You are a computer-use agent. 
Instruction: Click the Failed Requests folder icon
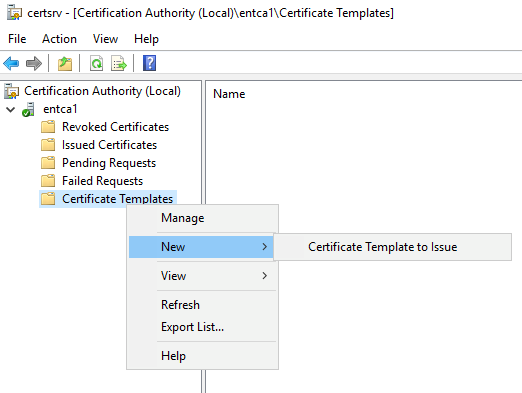48,181
